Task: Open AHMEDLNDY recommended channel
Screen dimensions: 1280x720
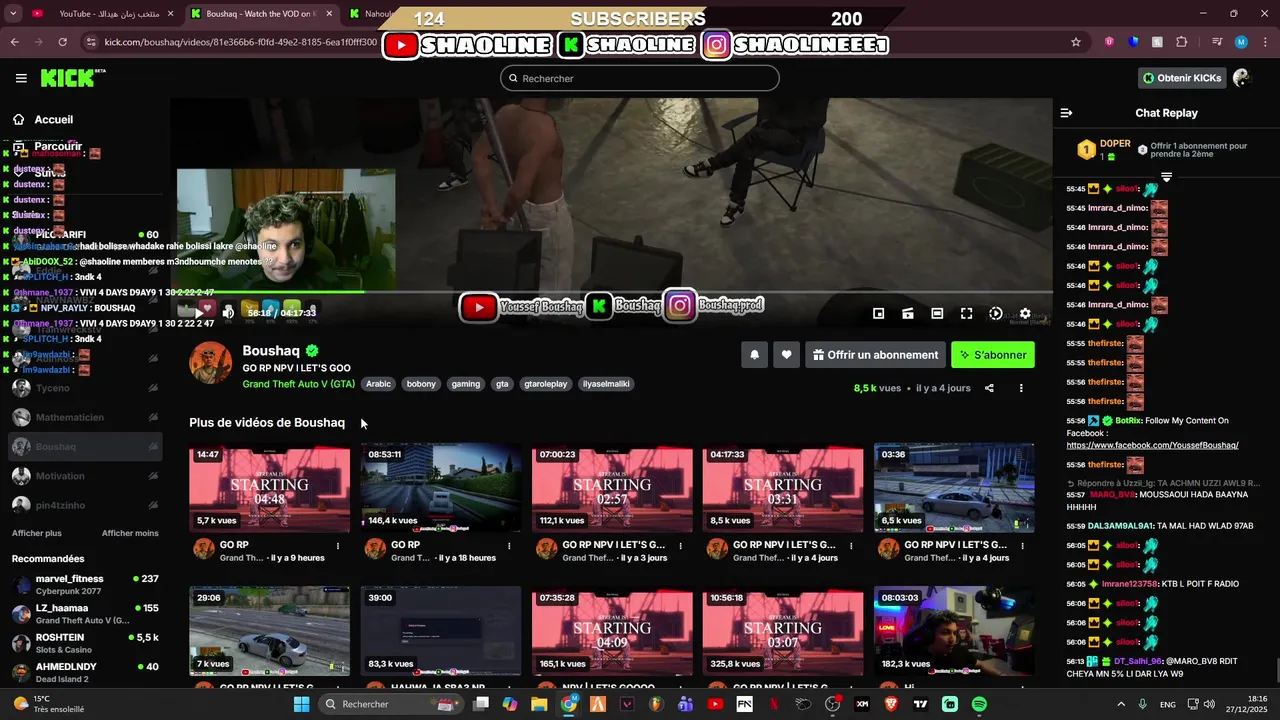Action: [85, 672]
